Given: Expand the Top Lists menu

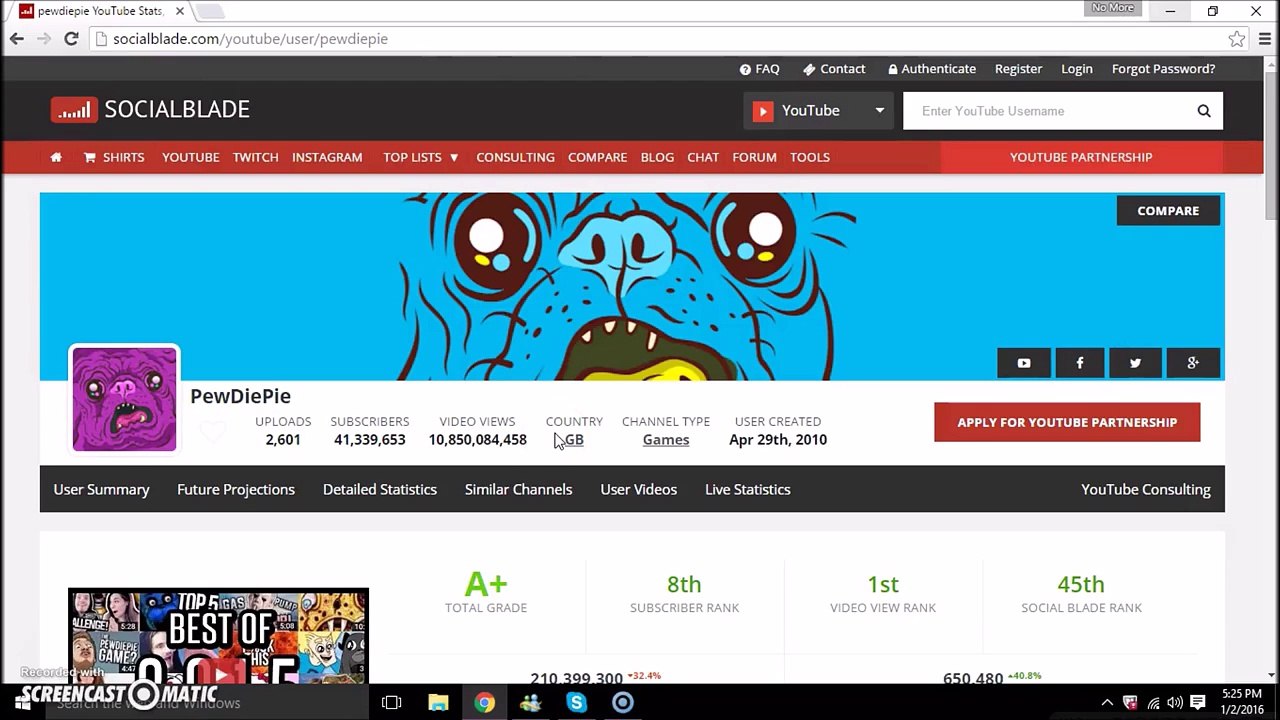Looking at the screenshot, I should [x=421, y=157].
